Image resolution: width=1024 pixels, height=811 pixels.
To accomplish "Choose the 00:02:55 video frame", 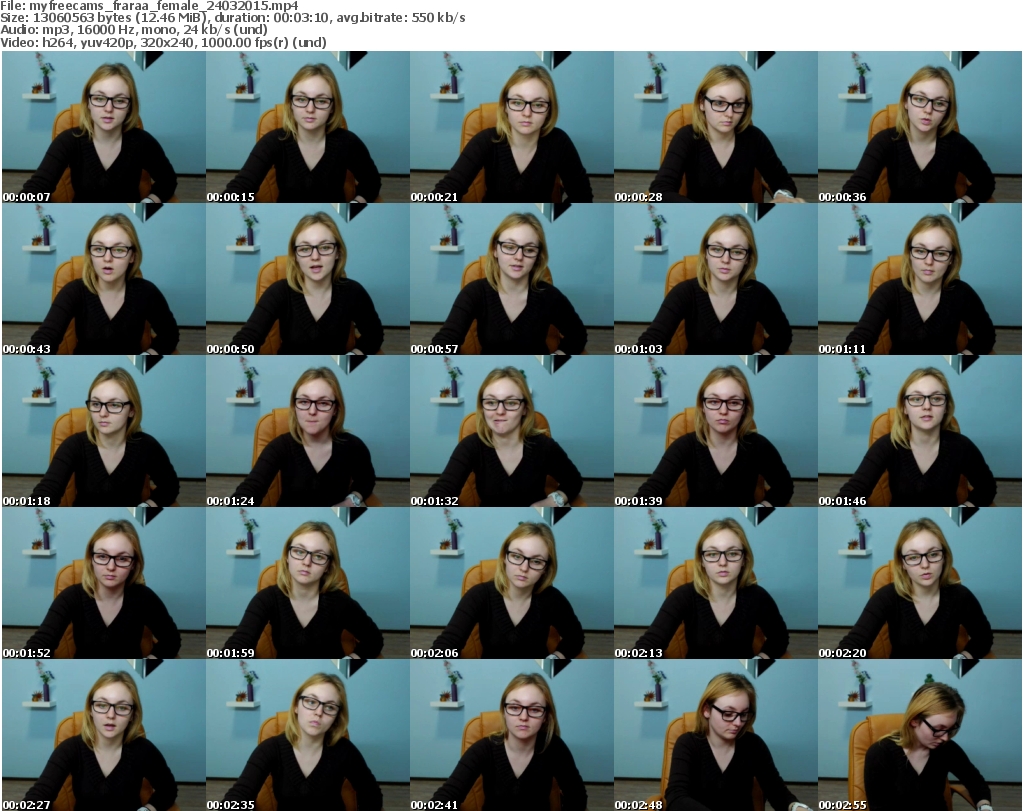I will click(920, 735).
